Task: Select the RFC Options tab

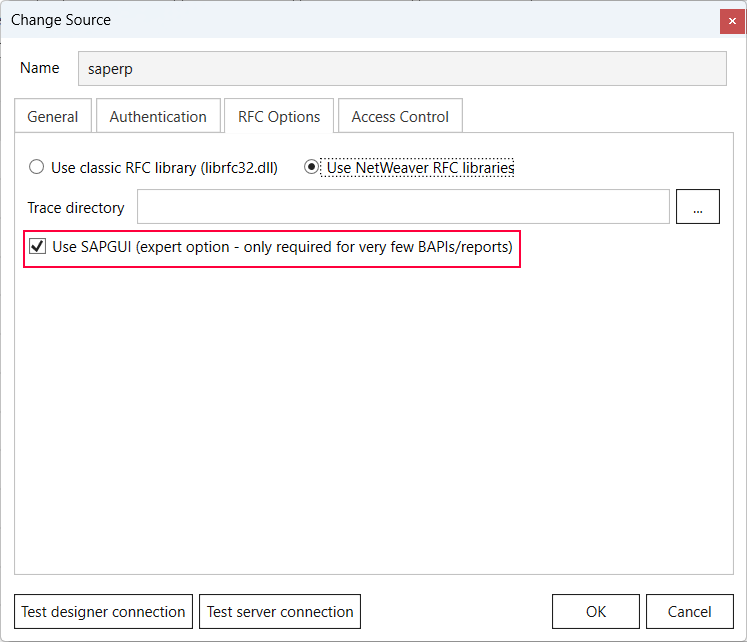Action: tap(279, 117)
